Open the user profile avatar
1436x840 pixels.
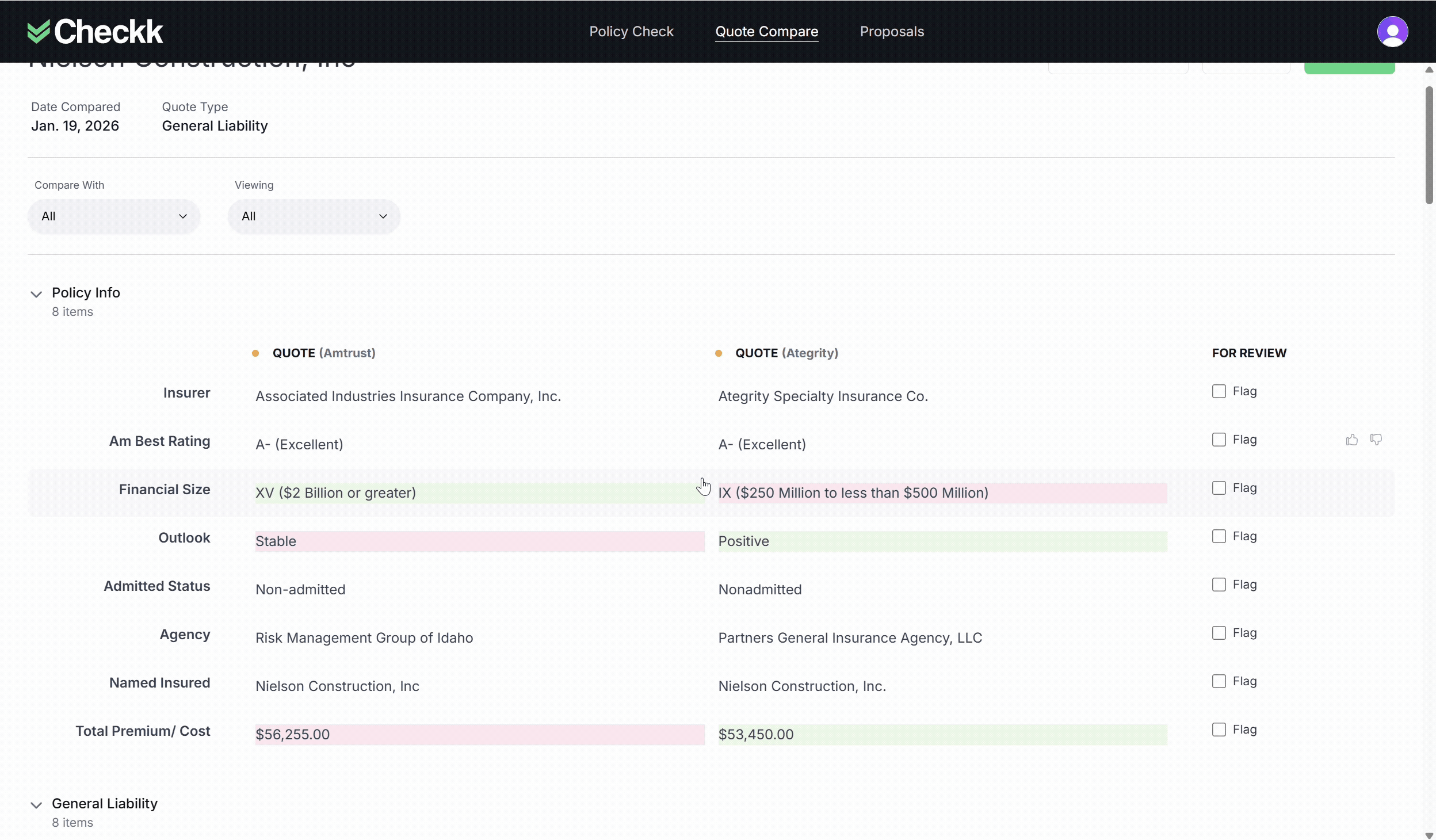point(1392,32)
